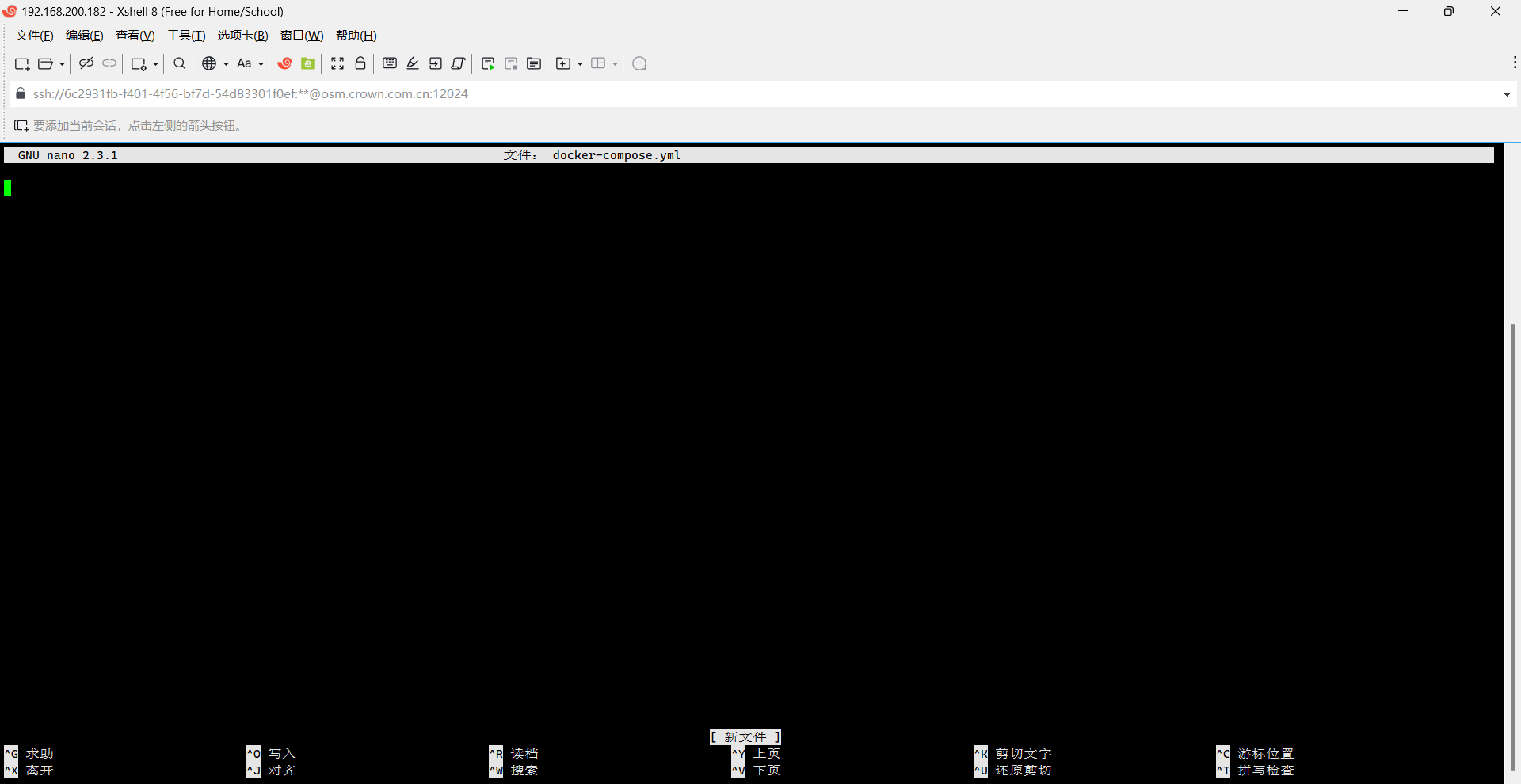Open the highlight/compose pen icon
The image size is (1521, 784).
pos(412,63)
